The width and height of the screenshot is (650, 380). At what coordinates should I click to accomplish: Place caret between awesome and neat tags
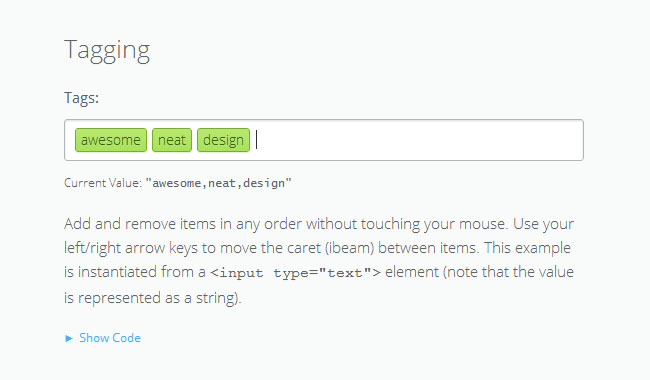pyautogui.click(x=150, y=140)
